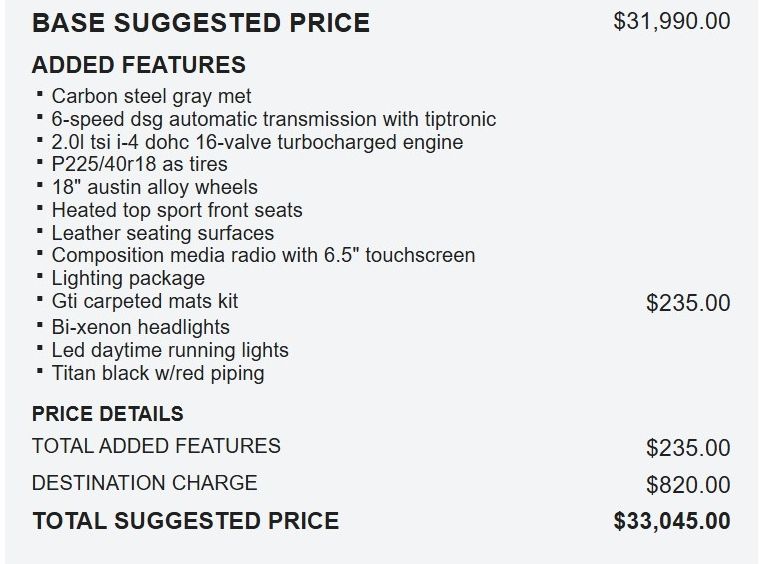The image size is (760, 564).
Task: Click the 6-speed dsg automatic transmission line
Action: point(273,119)
